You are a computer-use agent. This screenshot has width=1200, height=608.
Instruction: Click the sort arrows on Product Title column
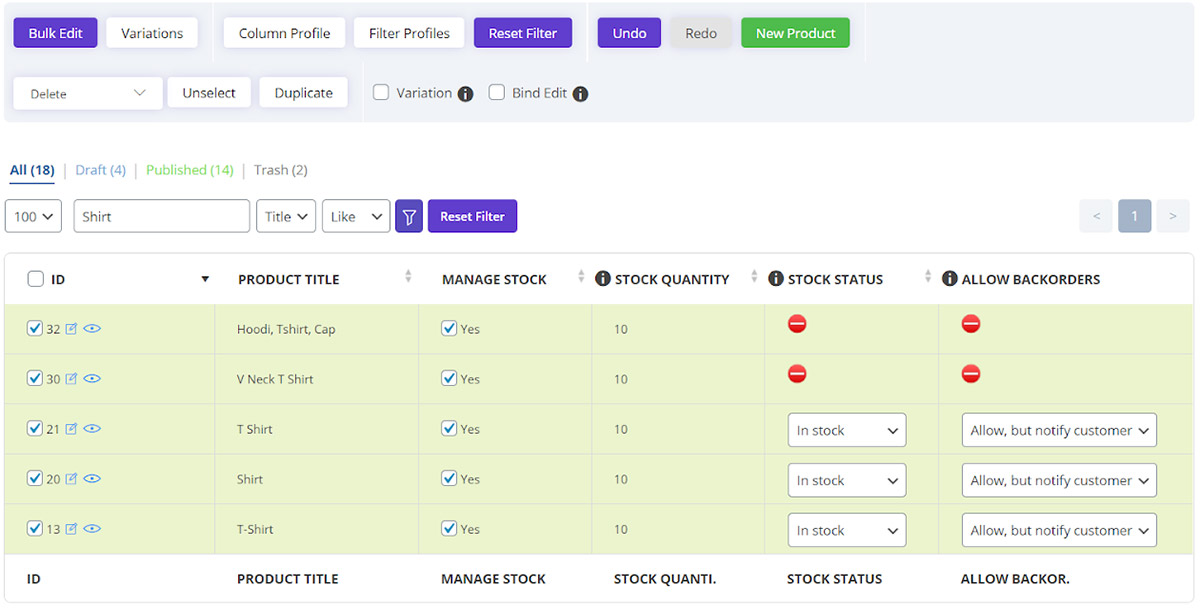409,278
